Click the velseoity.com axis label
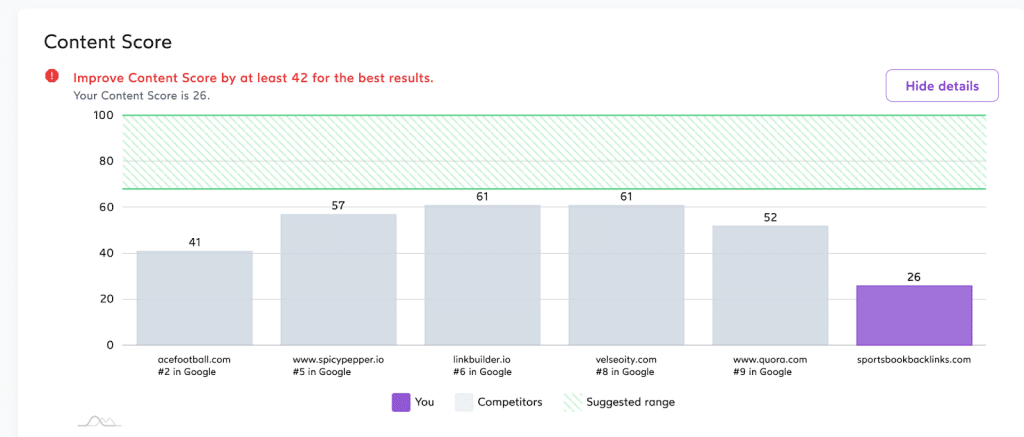The width and height of the screenshot is (1024, 437). click(x=626, y=359)
